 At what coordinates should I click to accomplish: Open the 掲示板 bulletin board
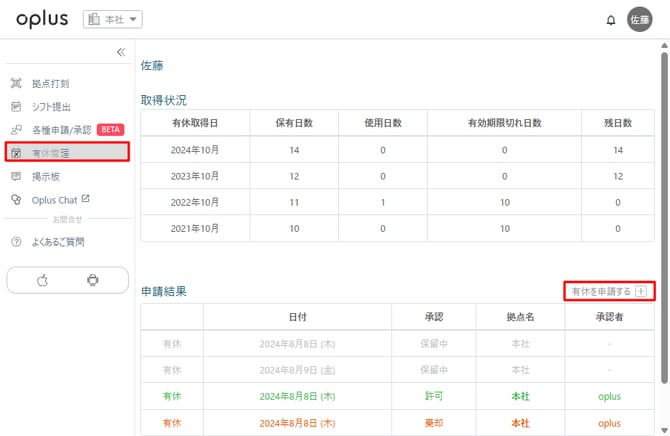coord(46,176)
